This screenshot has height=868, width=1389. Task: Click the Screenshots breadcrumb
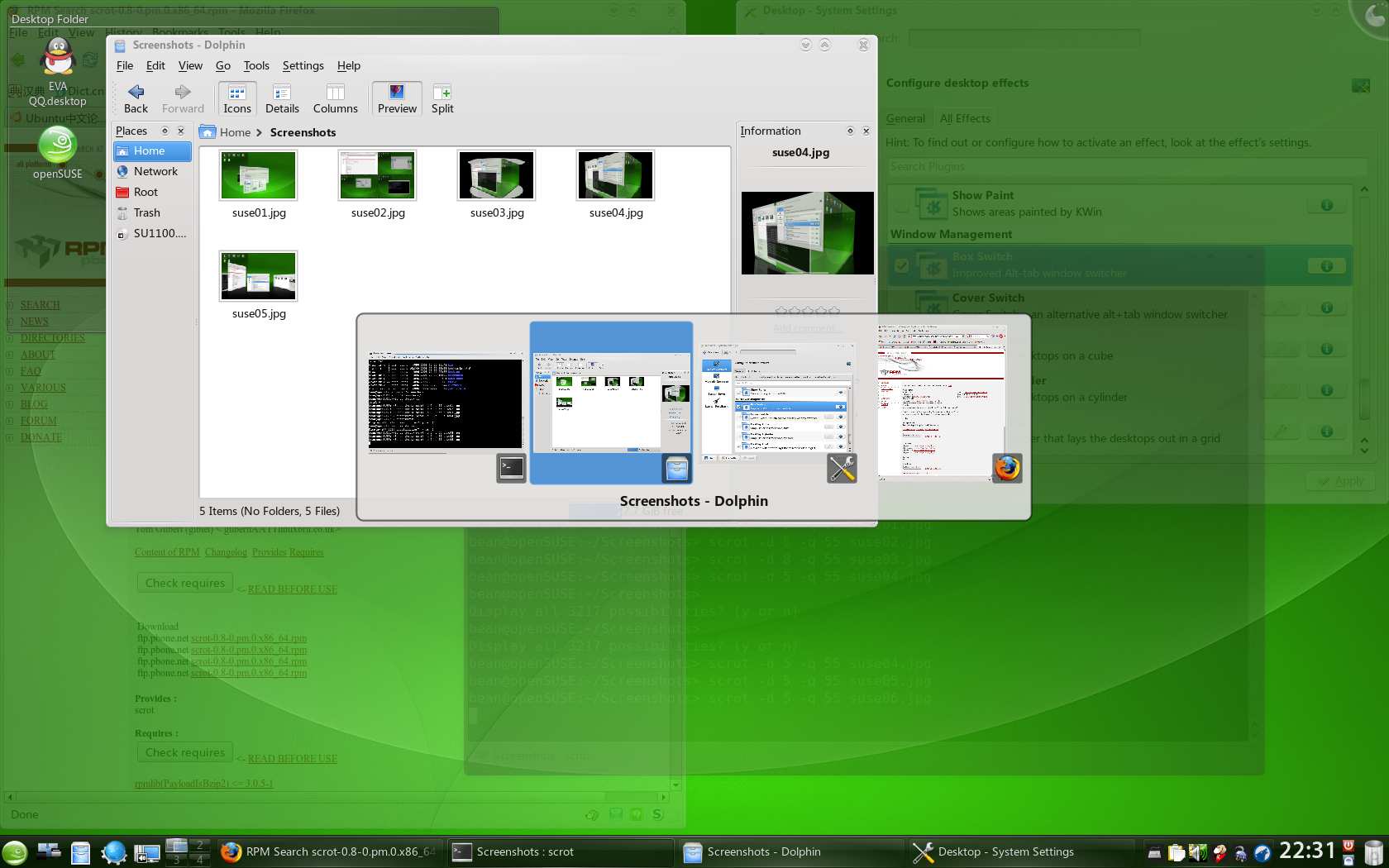[x=303, y=132]
